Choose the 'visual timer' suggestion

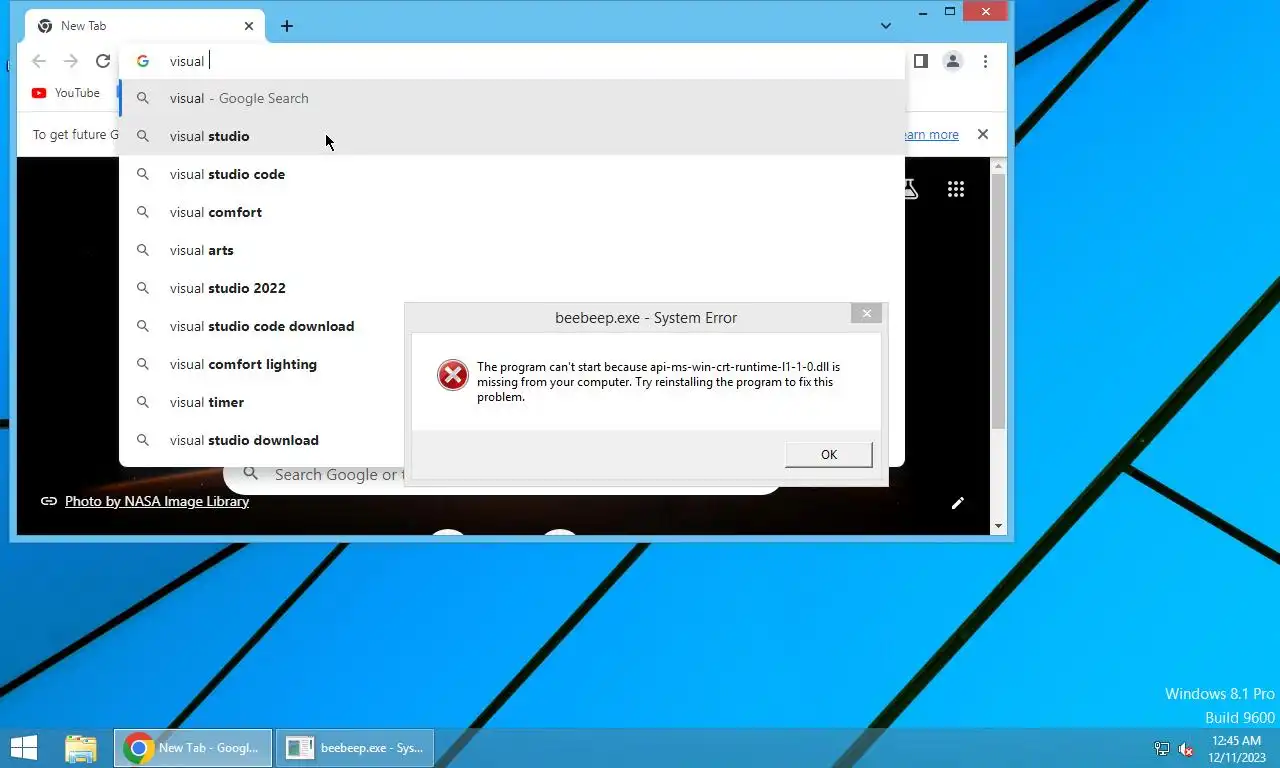coord(262,402)
